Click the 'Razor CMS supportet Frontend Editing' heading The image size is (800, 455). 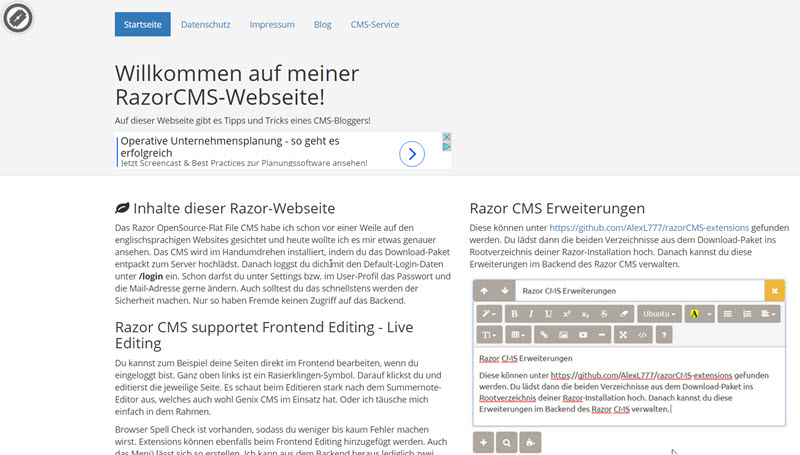264,335
